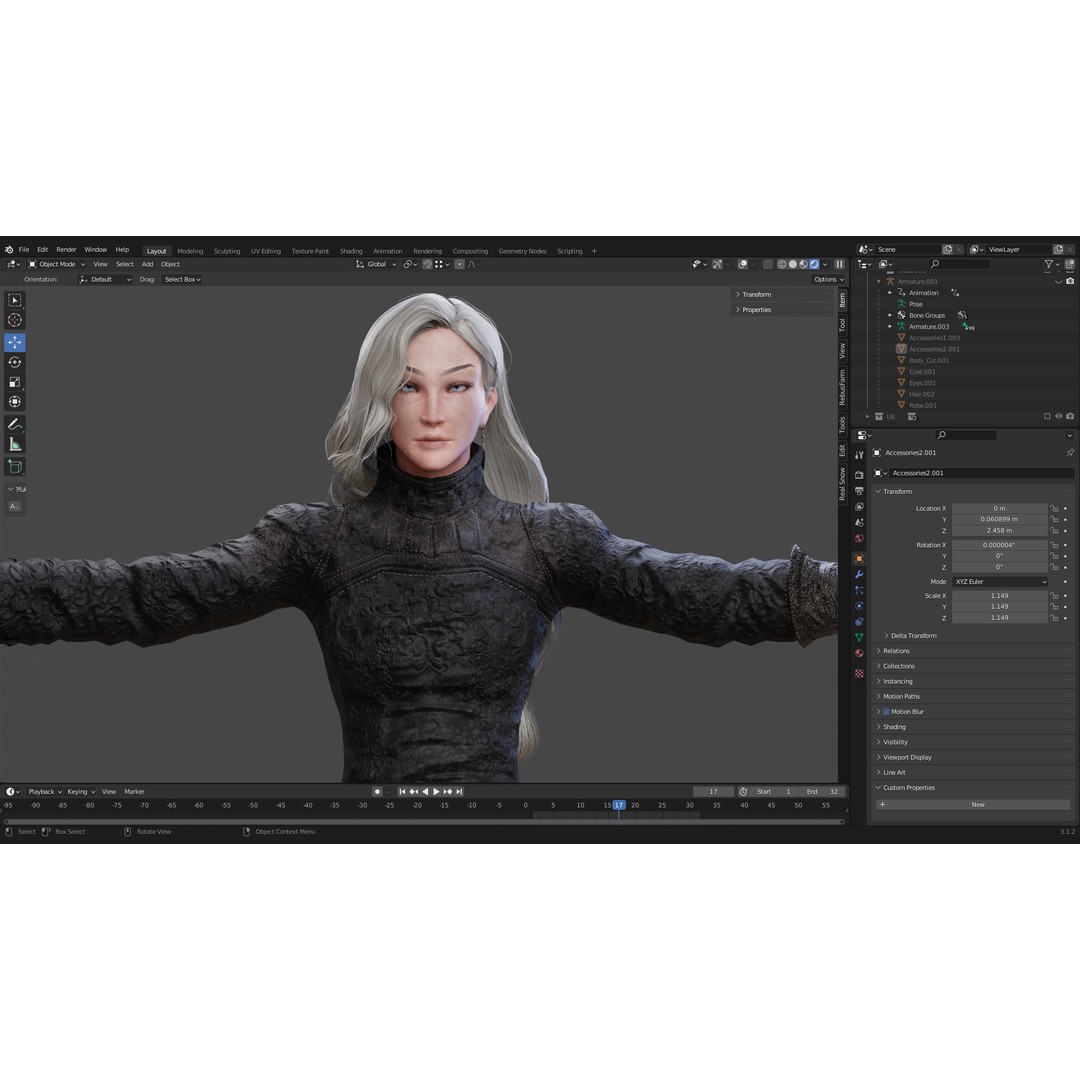Switch to the Shading workspace tab

coord(351,251)
